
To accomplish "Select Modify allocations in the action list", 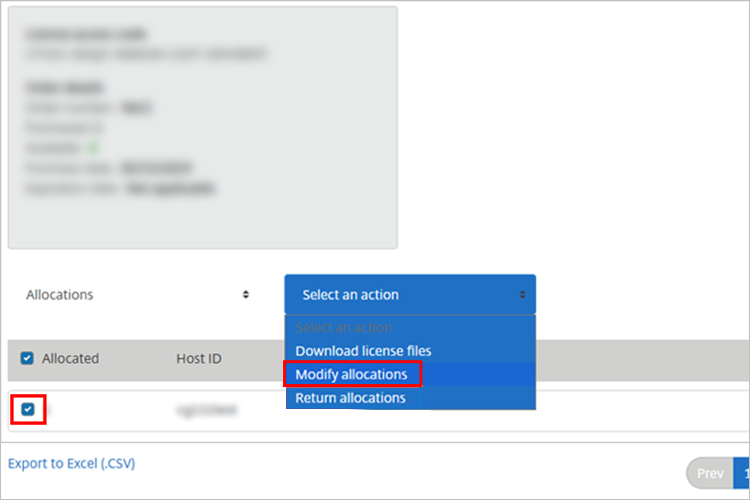I will [352, 374].
